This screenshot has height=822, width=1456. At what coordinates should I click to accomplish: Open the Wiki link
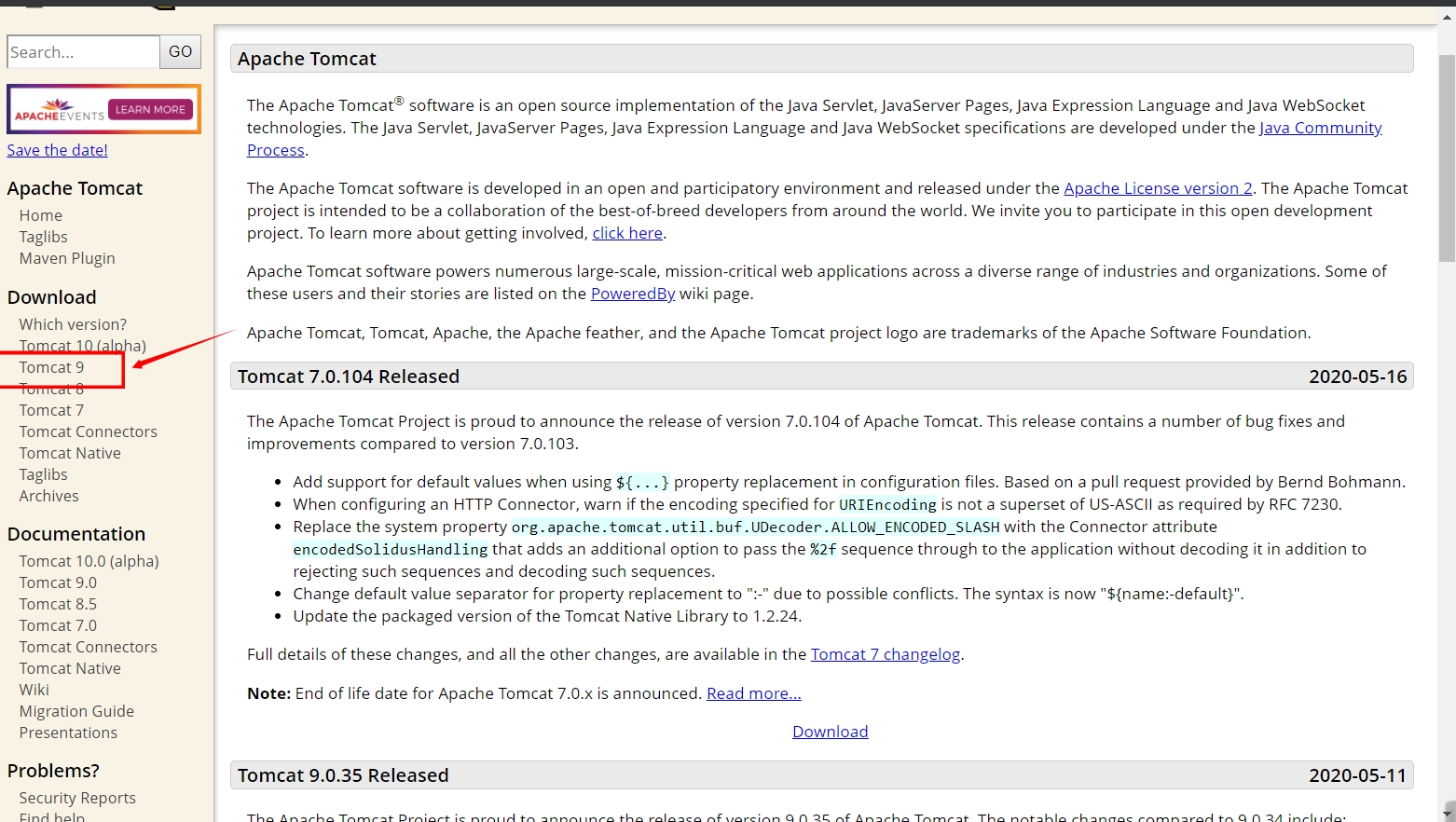click(34, 690)
